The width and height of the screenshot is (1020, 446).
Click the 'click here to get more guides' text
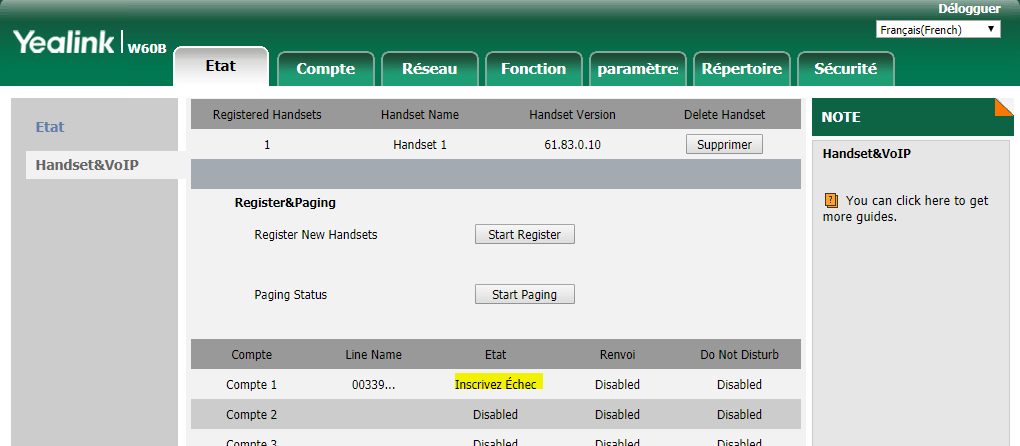click(x=915, y=208)
